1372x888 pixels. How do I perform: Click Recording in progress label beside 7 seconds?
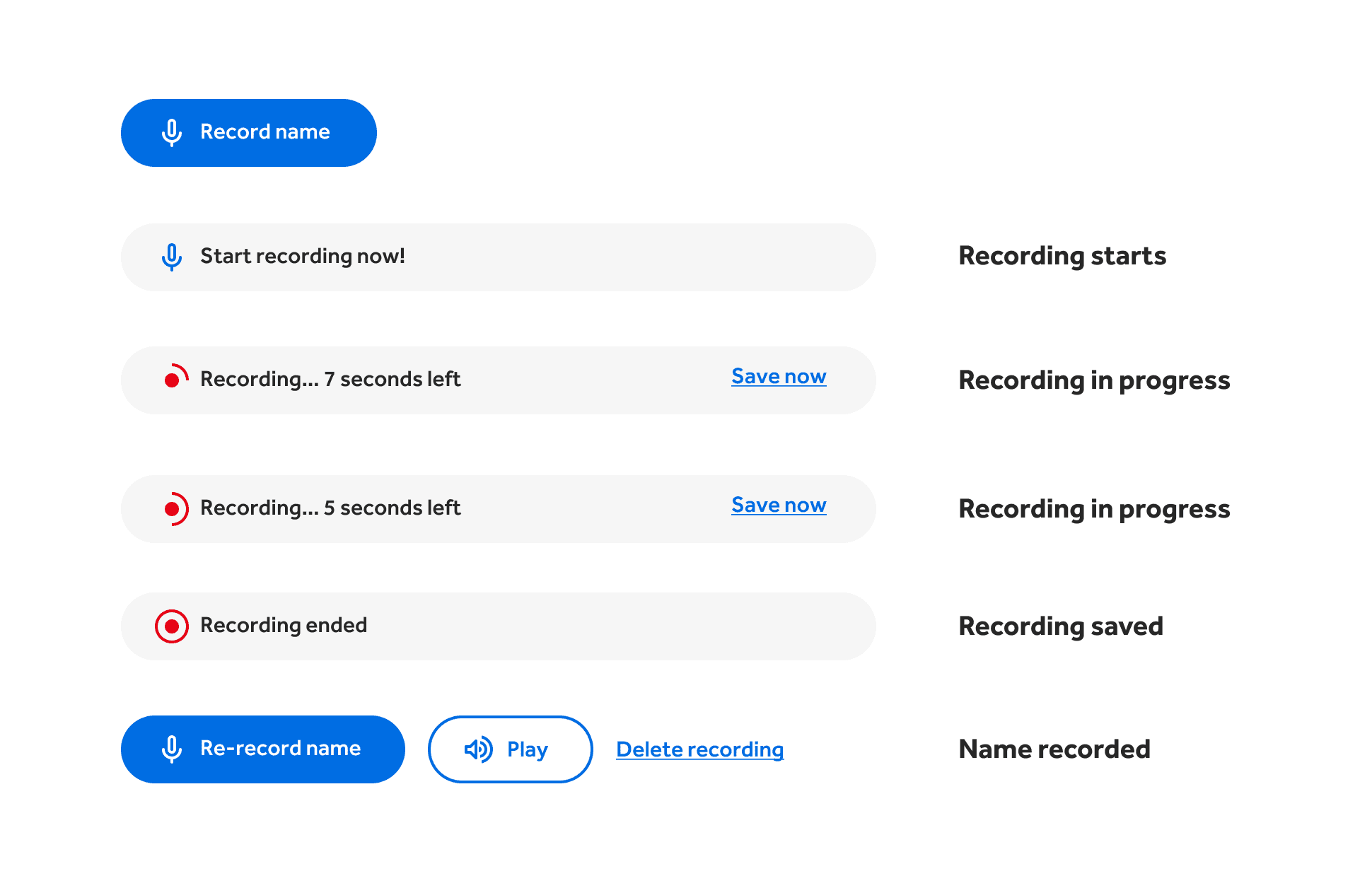pos(1094,380)
